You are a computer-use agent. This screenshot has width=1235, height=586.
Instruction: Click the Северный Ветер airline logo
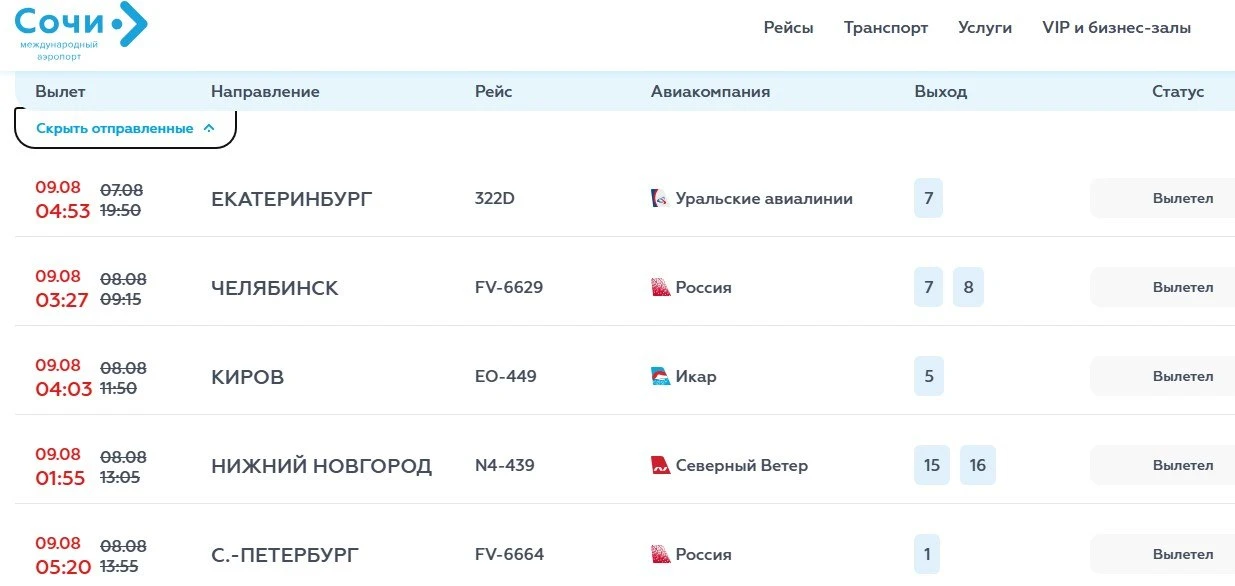[660, 465]
